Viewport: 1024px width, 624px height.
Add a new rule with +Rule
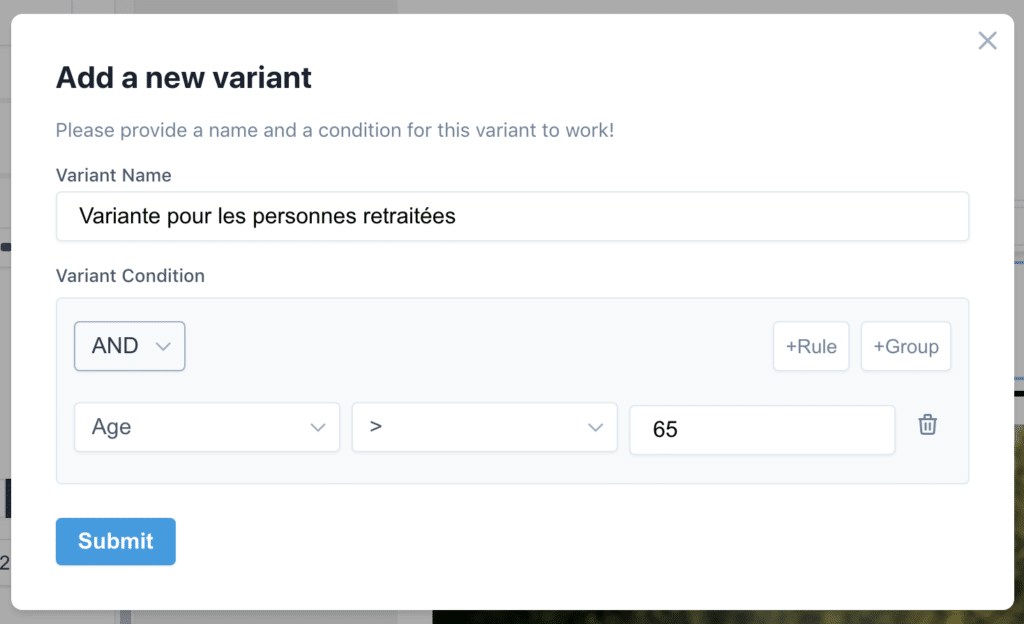[x=811, y=347]
